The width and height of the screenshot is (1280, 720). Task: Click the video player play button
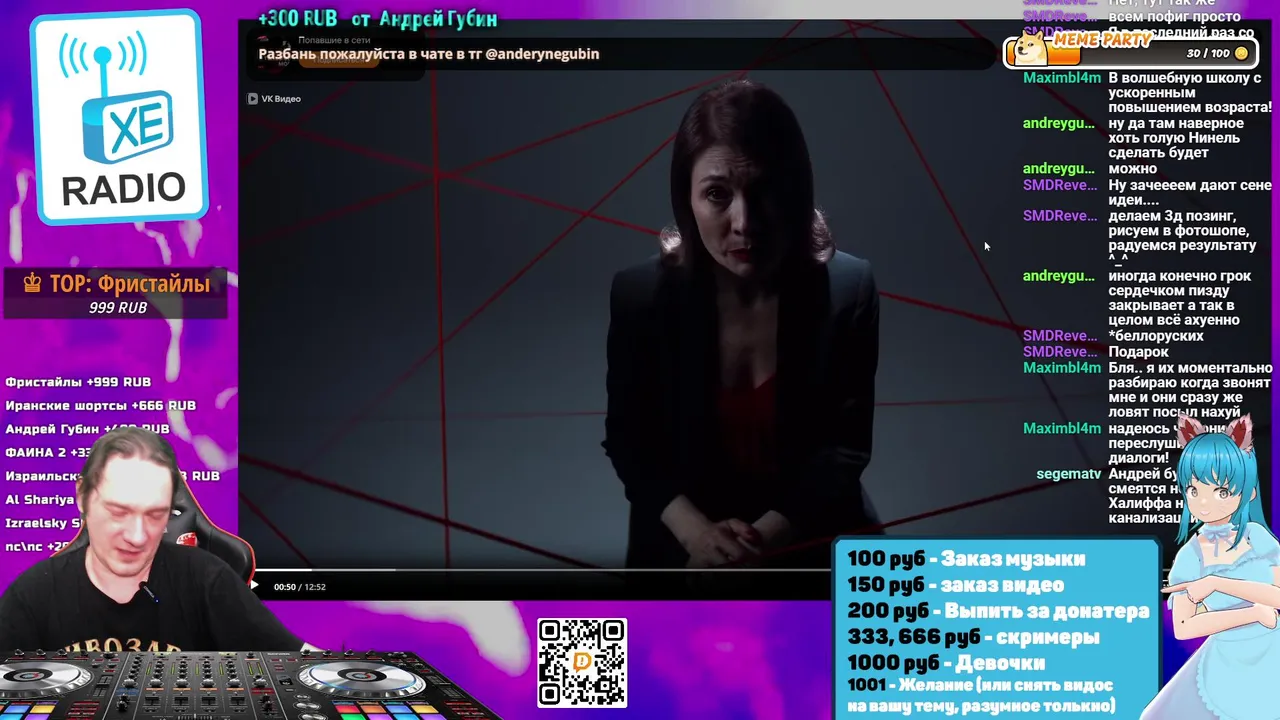pos(254,586)
